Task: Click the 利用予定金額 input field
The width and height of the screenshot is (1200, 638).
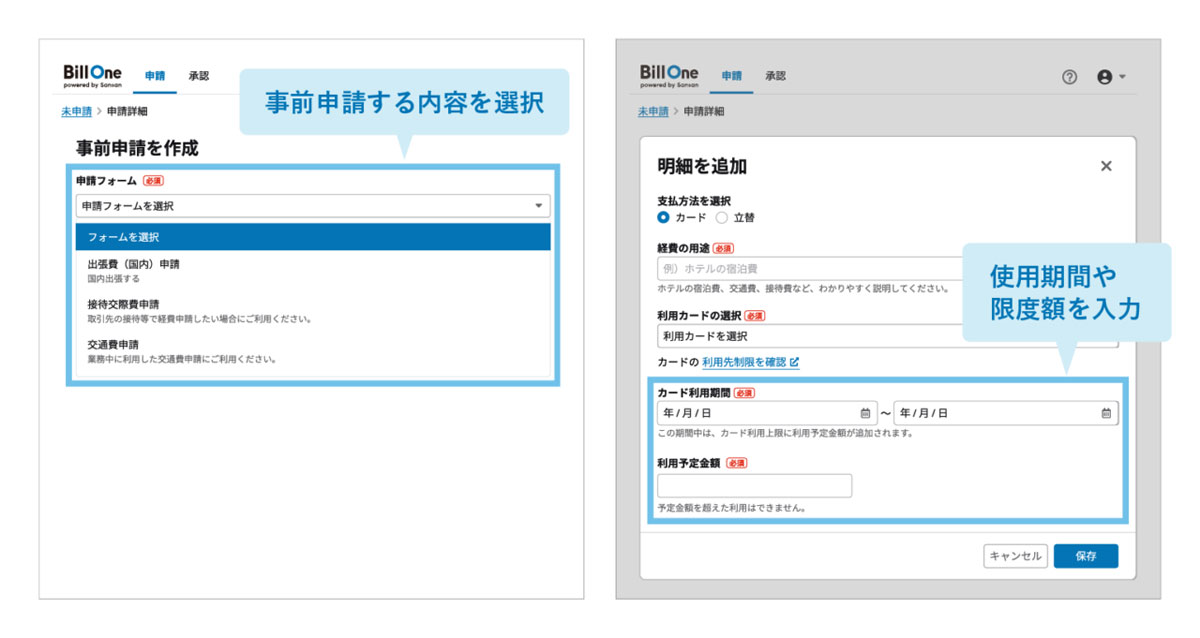Action: [755, 485]
